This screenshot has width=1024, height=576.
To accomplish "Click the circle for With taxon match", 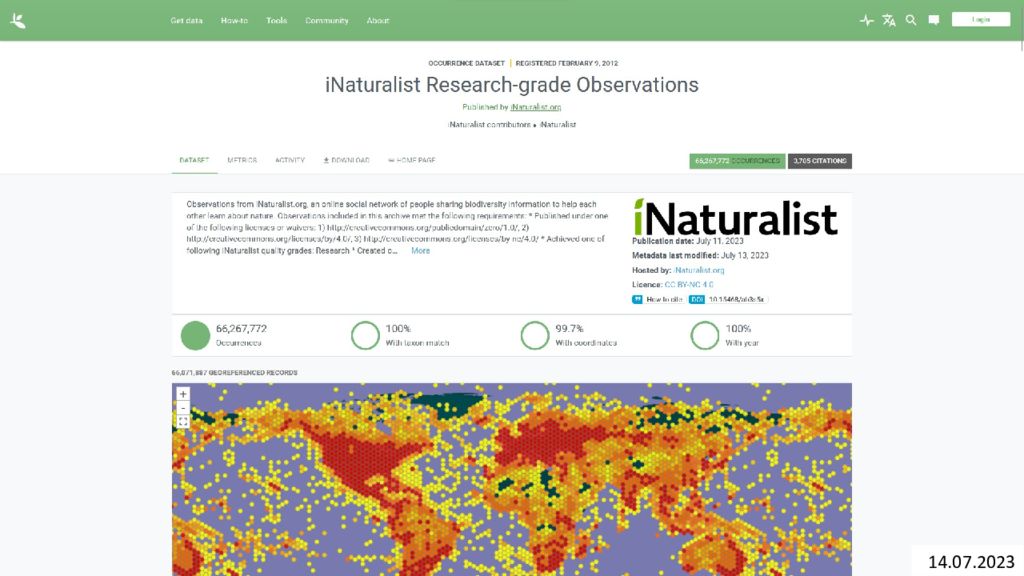I will (365, 336).
